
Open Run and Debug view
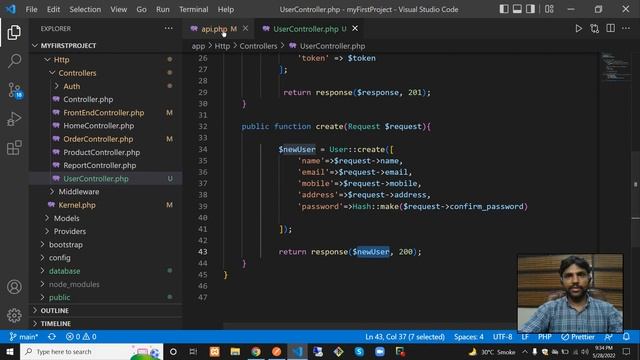click(14, 119)
